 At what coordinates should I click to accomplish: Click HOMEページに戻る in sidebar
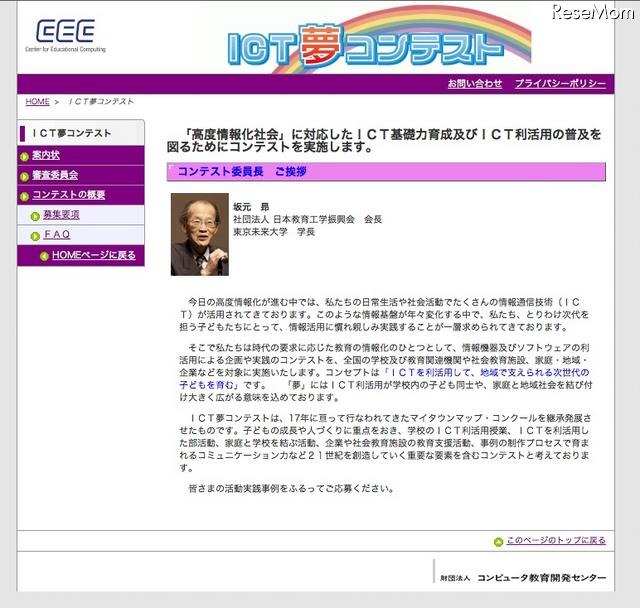tap(94, 255)
